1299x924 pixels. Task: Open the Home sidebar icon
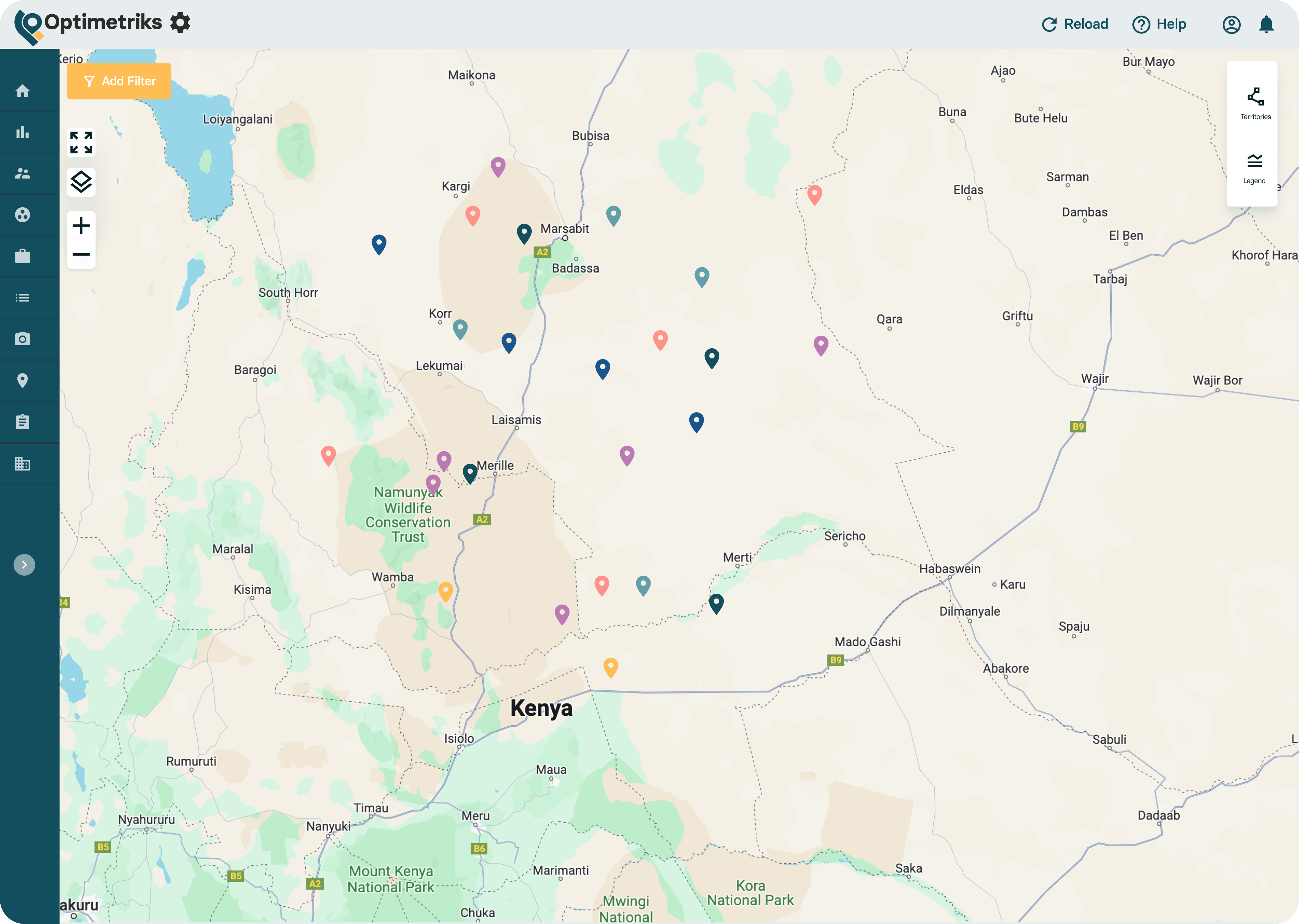23,91
